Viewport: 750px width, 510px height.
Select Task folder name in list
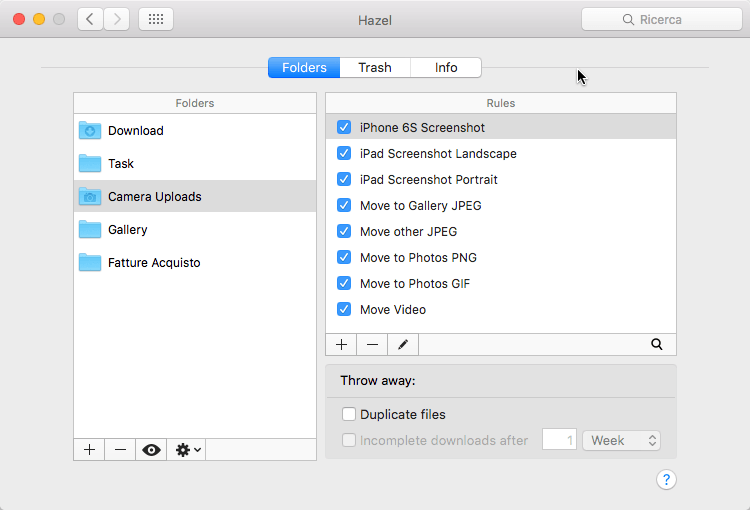[121, 164]
